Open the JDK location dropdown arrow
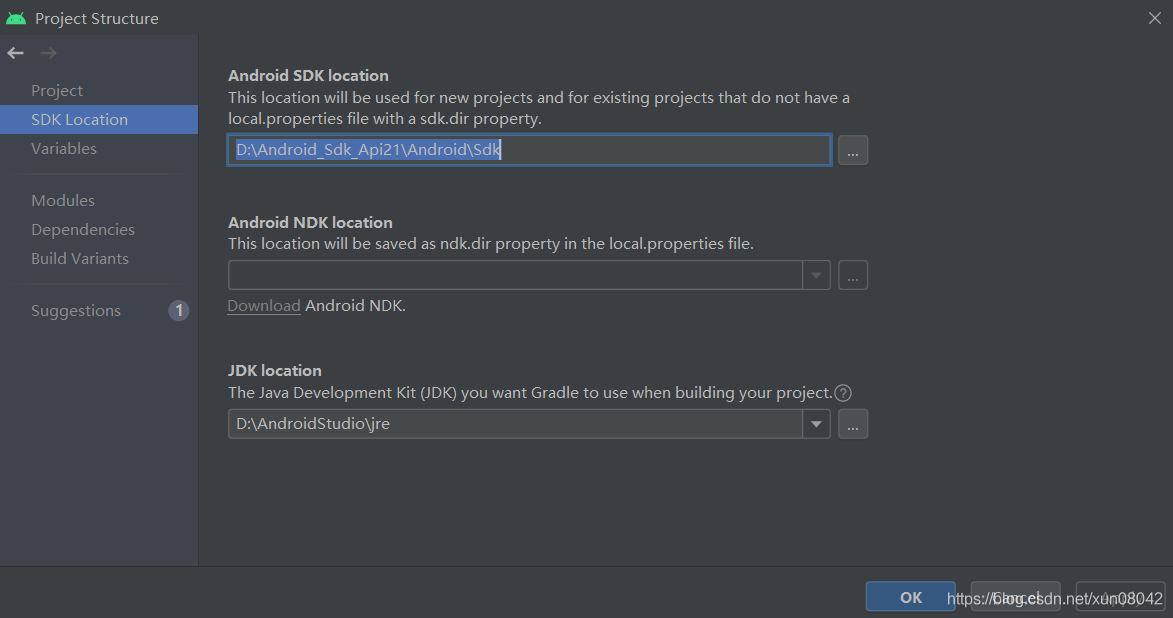The width and height of the screenshot is (1173, 618). pyautogui.click(x=816, y=423)
